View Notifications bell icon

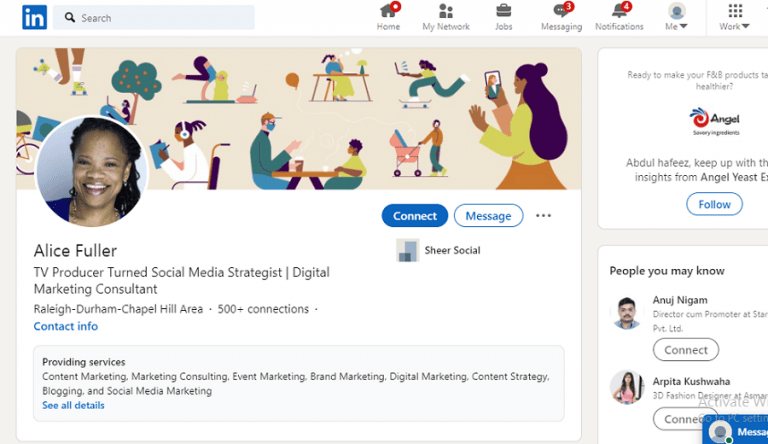click(x=619, y=12)
